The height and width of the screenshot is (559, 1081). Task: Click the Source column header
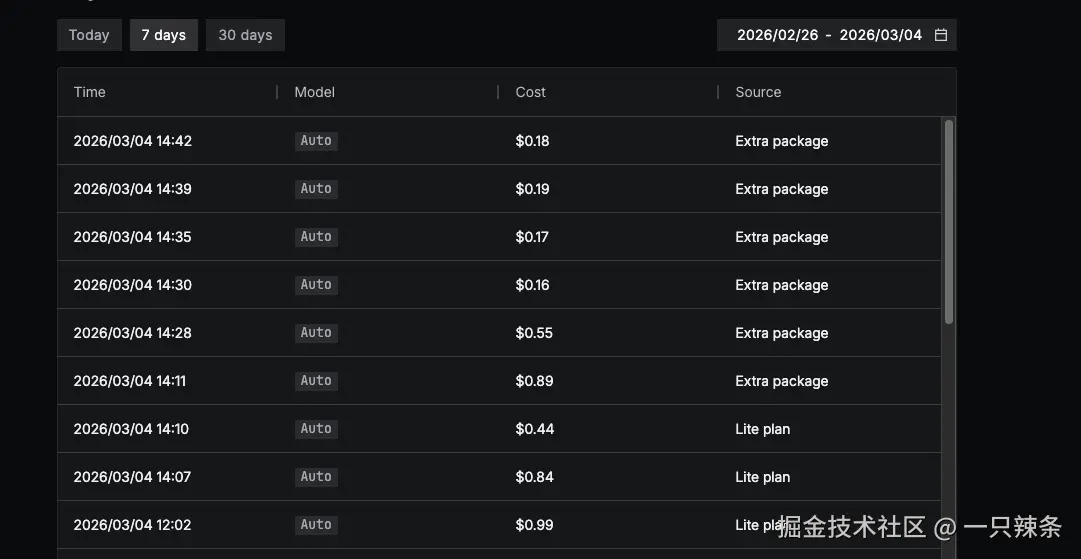758,92
